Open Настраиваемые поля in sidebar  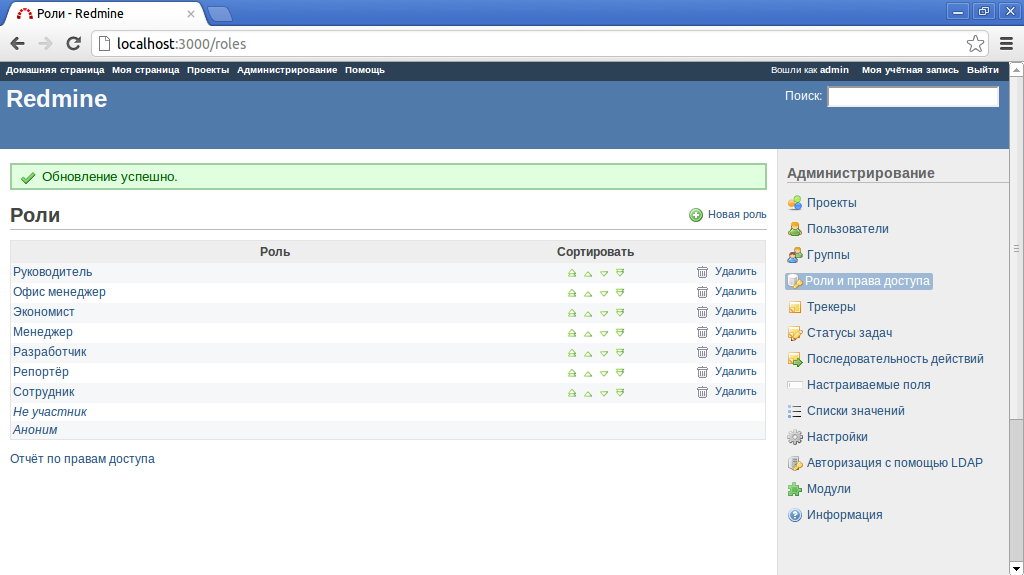point(869,385)
